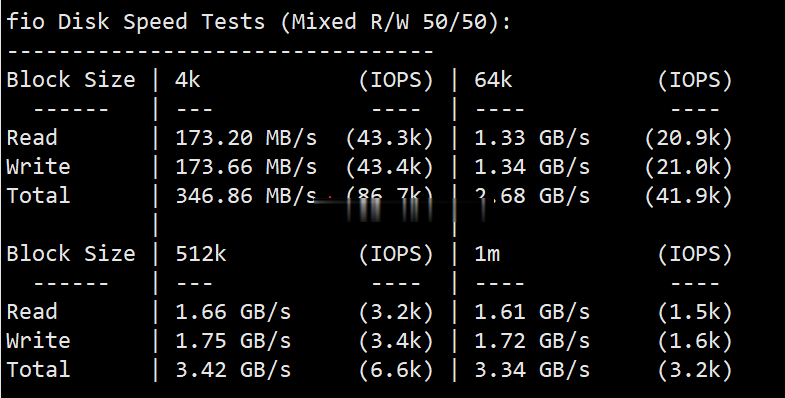Image resolution: width=785 pixels, height=398 pixels.
Task: Click the 1.33 GB/s read value
Action: click(x=532, y=138)
